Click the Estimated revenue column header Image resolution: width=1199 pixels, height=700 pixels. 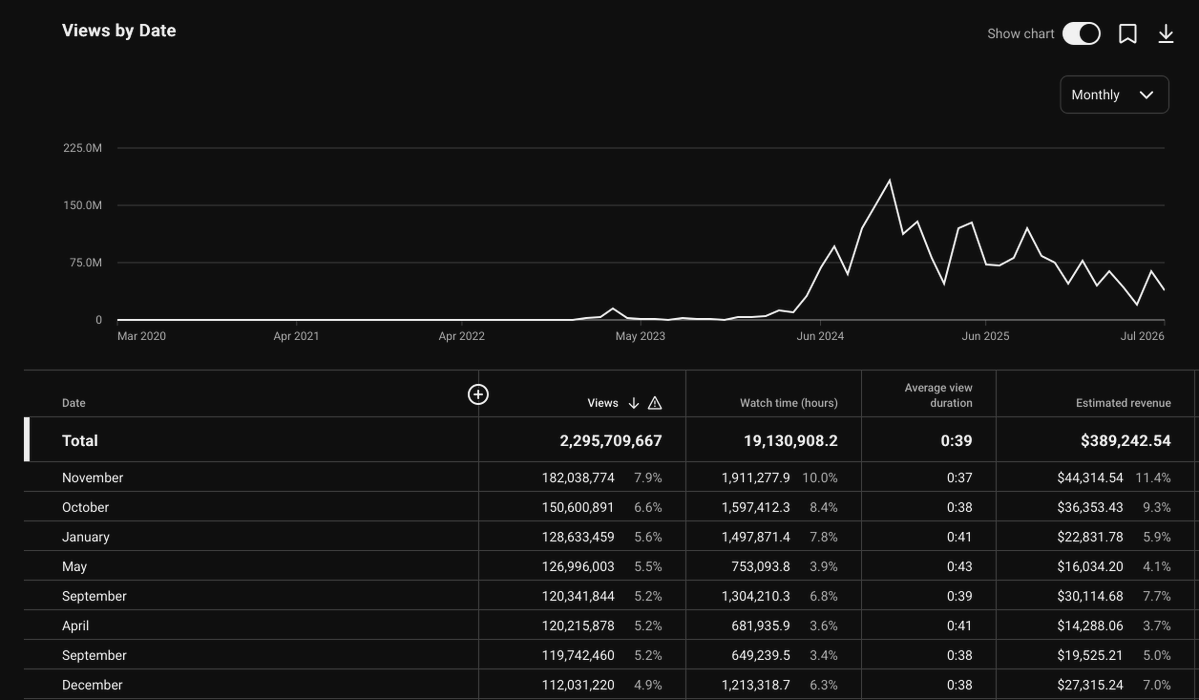coord(1123,403)
